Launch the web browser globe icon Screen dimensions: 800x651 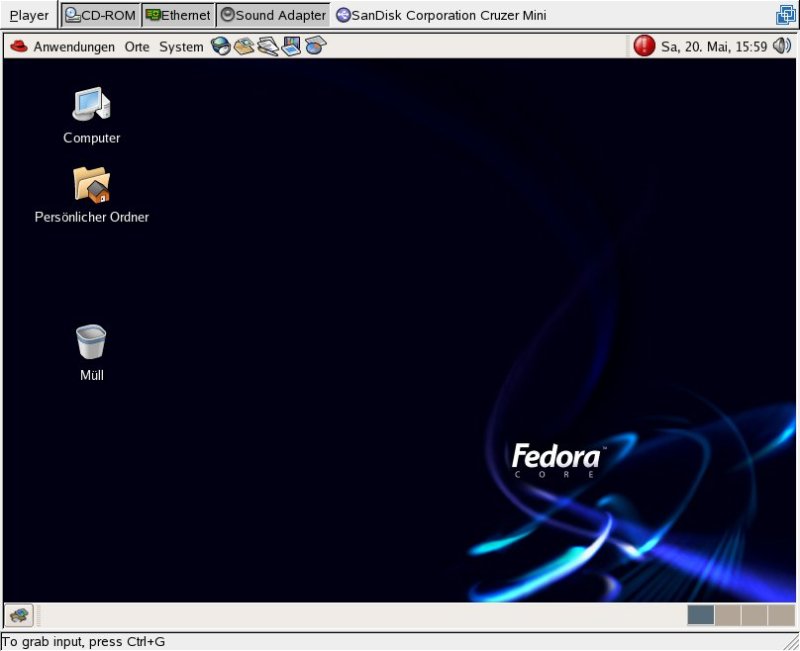pos(221,46)
